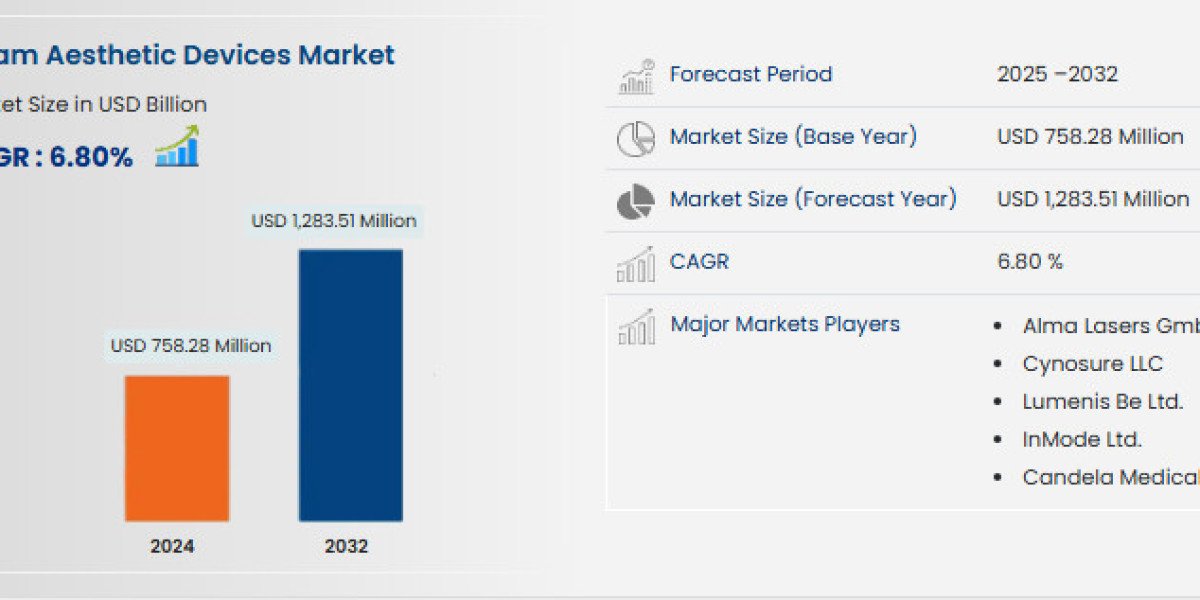The width and height of the screenshot is (1200, 600).
Task: Click the 2024 axis label
Action: click(x=172, y=546)
